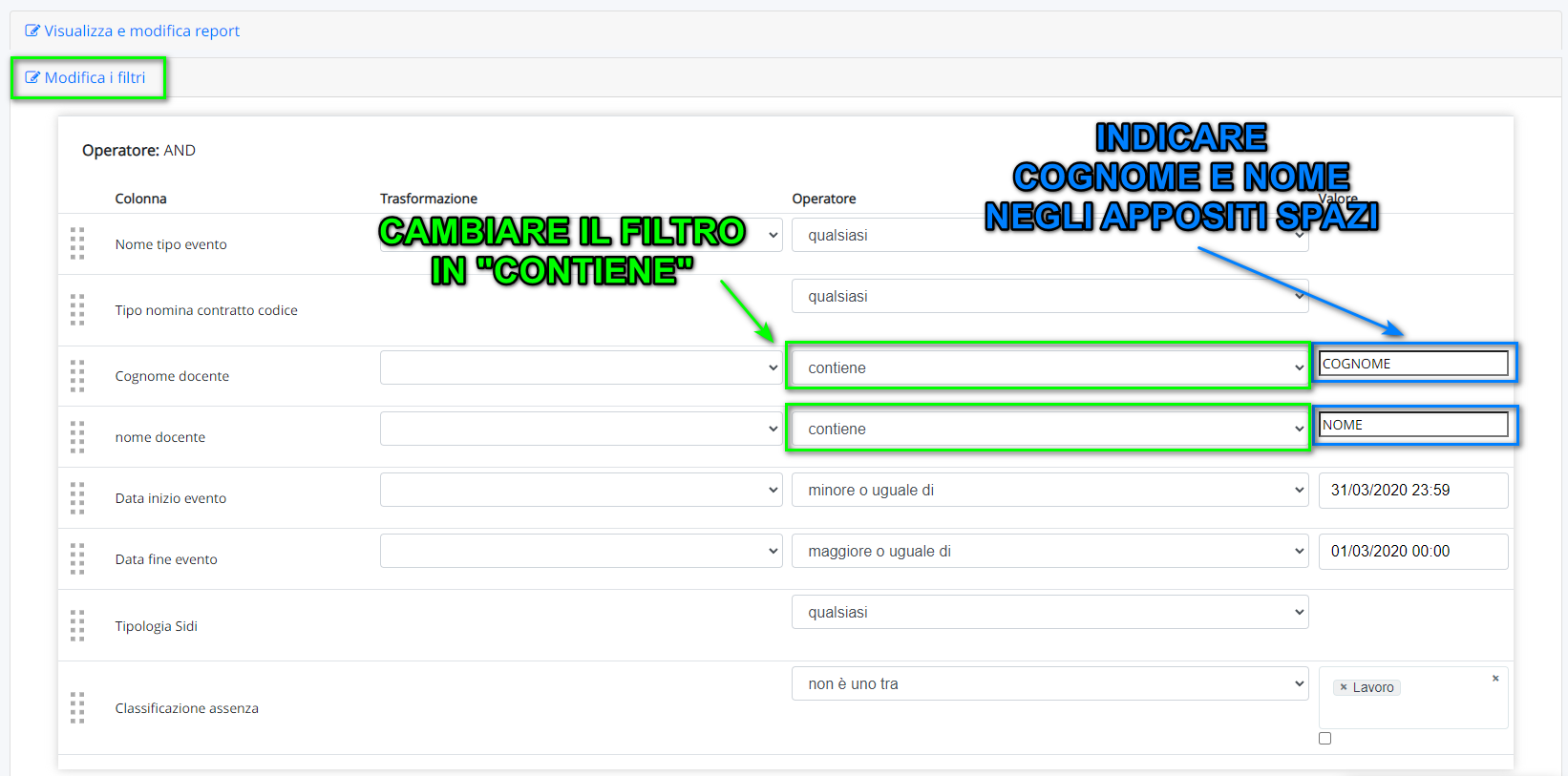The image size is (1568, 776).
Task: Click the COGNOME value input field
Action: pos(1413,364)
